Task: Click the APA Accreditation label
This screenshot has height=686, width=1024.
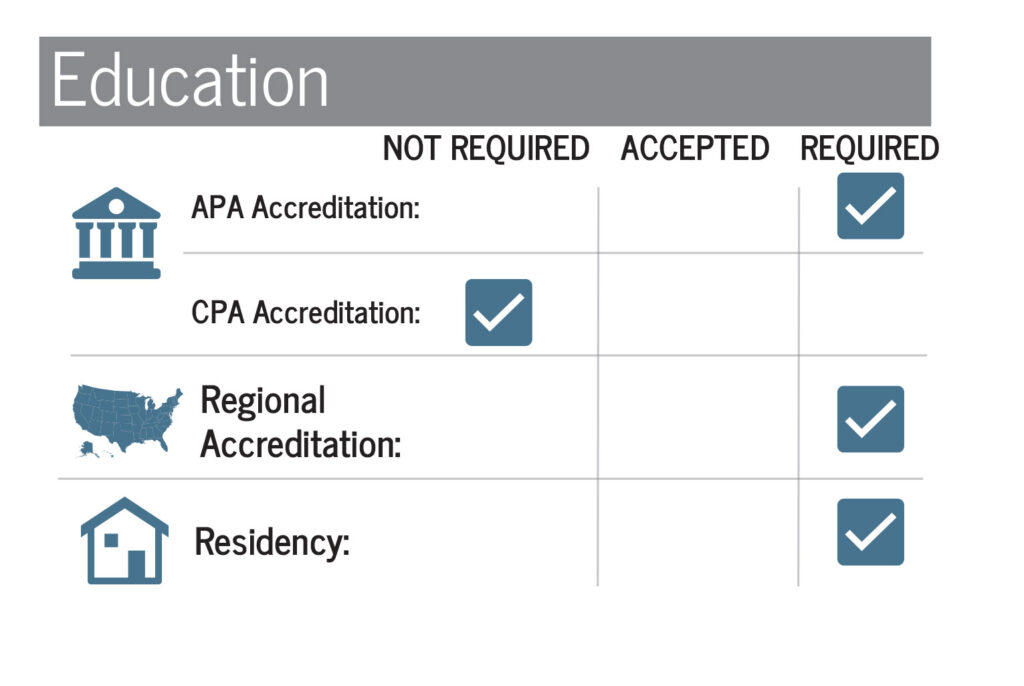Action: [306, 208]
